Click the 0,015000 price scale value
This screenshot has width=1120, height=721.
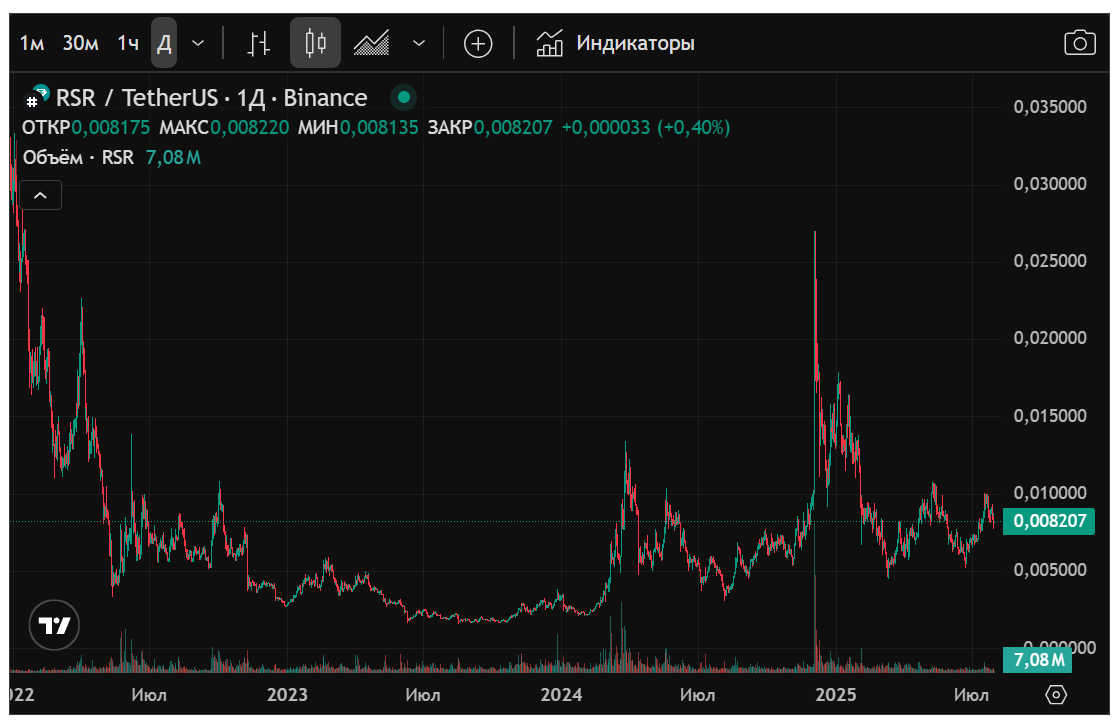click(1050, 416)
